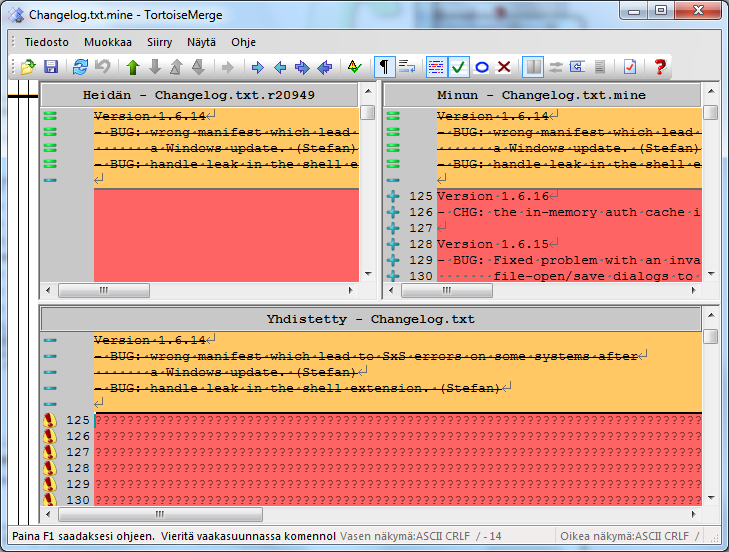This screenshot has width=729, height=552.
Task: Open the Ohje menu
Action: point(243,42)
